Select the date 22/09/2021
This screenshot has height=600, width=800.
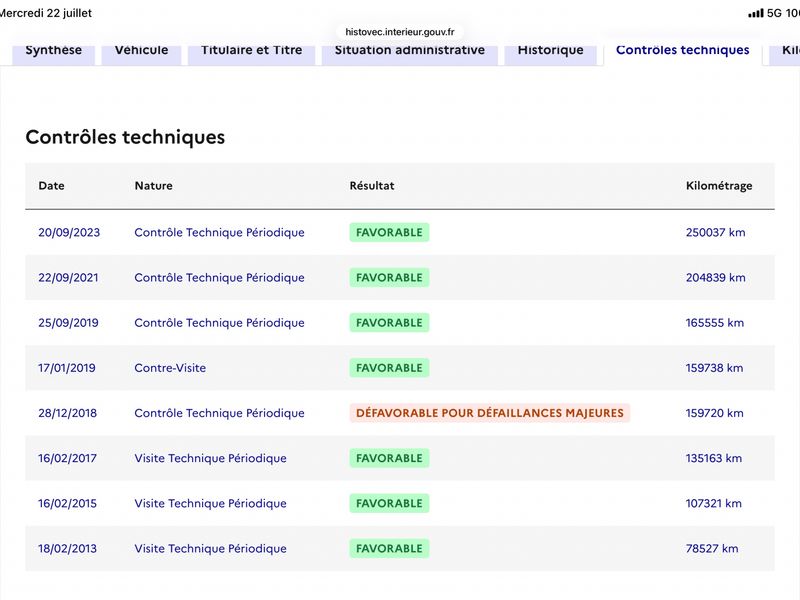[x=68, y=278]
